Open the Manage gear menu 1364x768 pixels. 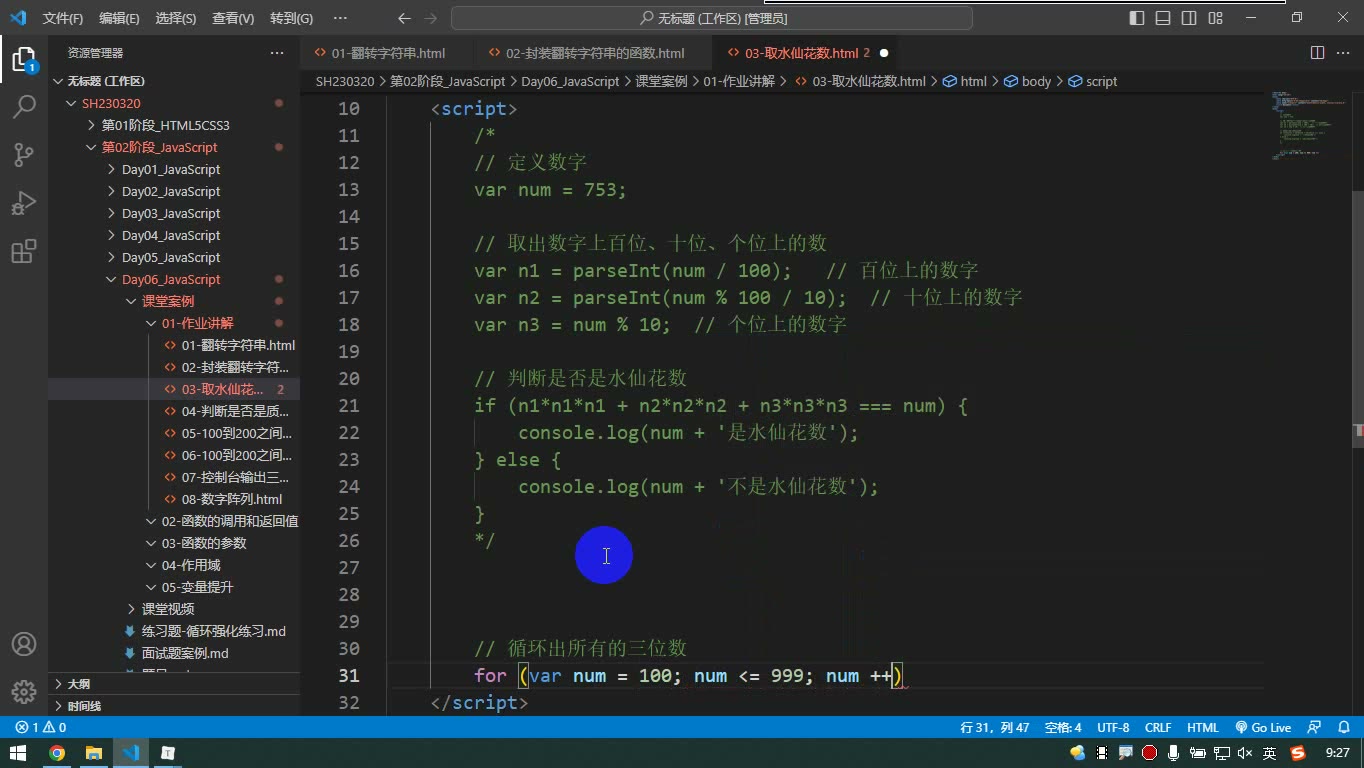pyautogui.click(x=24, y=691)
